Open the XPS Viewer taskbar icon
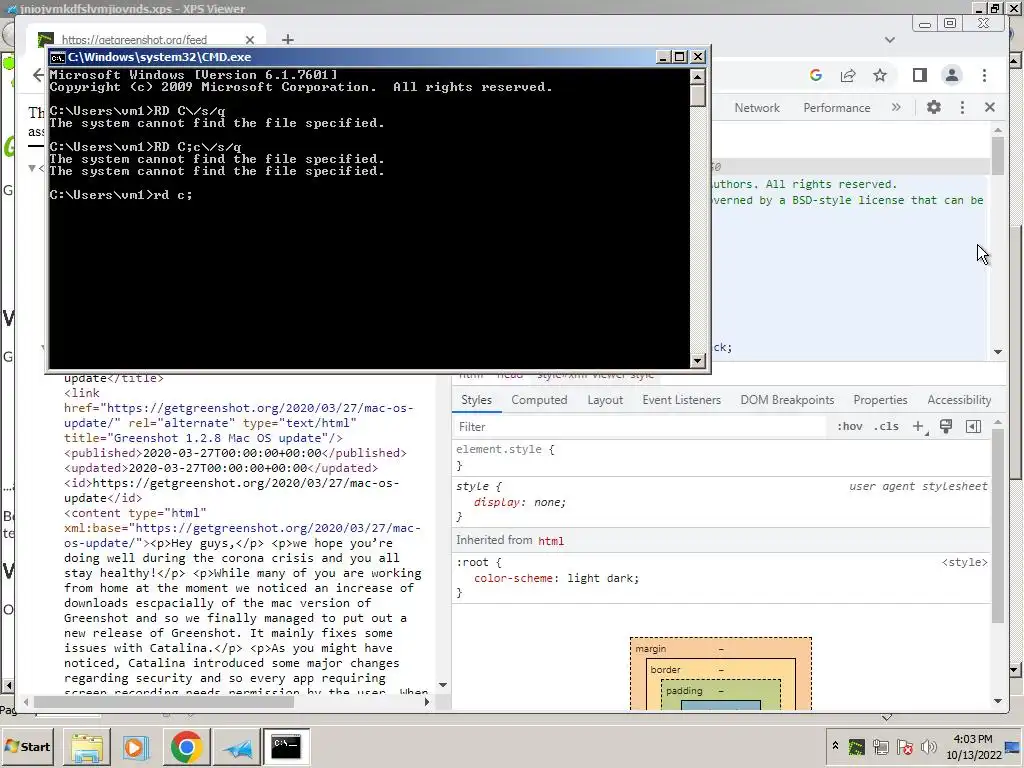Screen dimensions: 1024x768 point(236,746)
